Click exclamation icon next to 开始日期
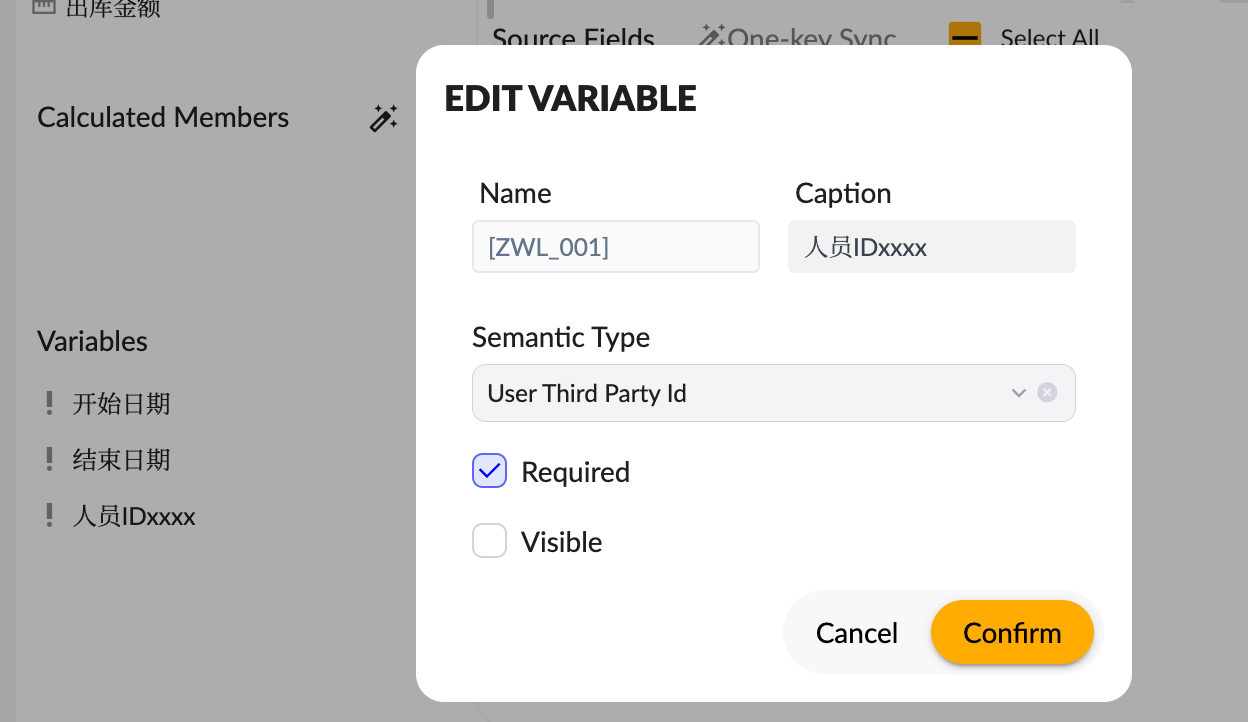 [49, 404]
